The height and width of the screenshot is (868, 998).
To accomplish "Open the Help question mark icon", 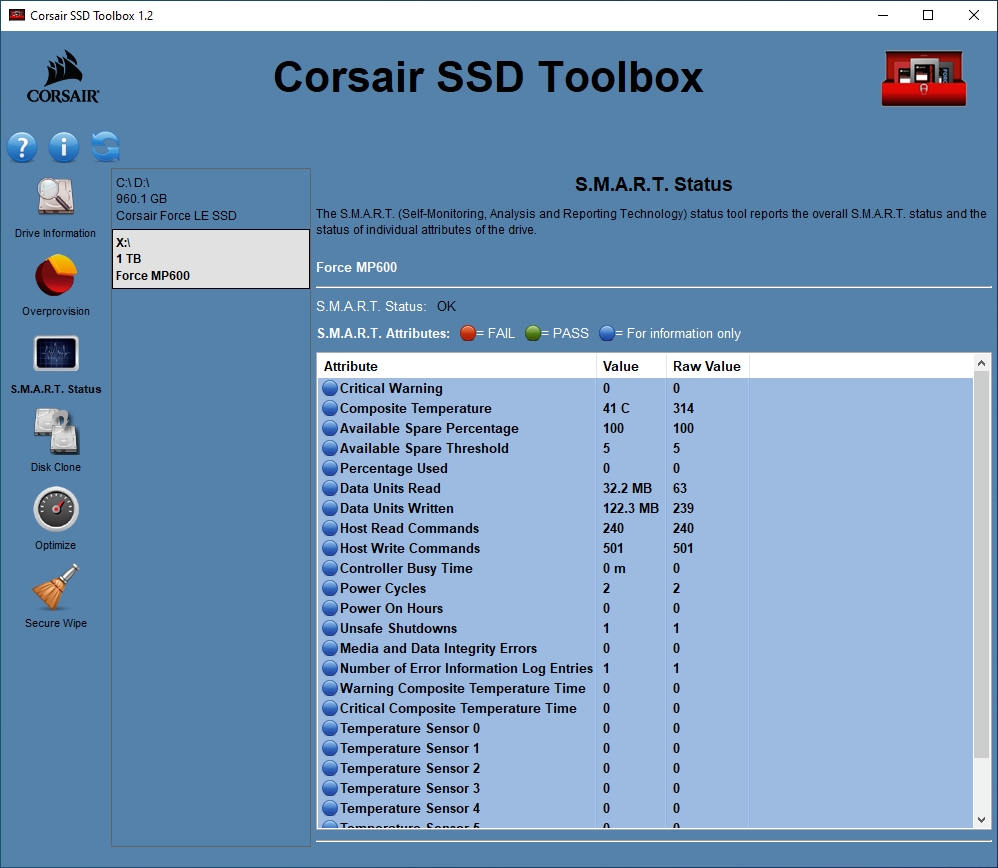I will 22,147.
